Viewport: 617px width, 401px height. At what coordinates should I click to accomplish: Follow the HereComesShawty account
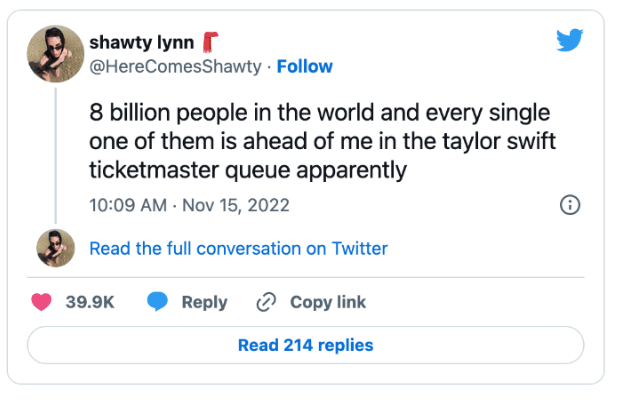(x=304, y=67)
